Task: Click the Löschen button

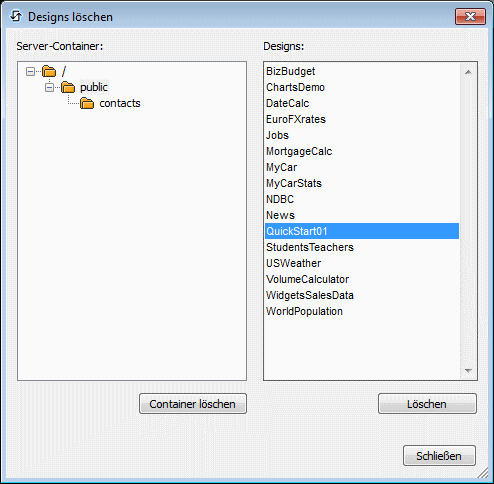Action: (427, 404)
